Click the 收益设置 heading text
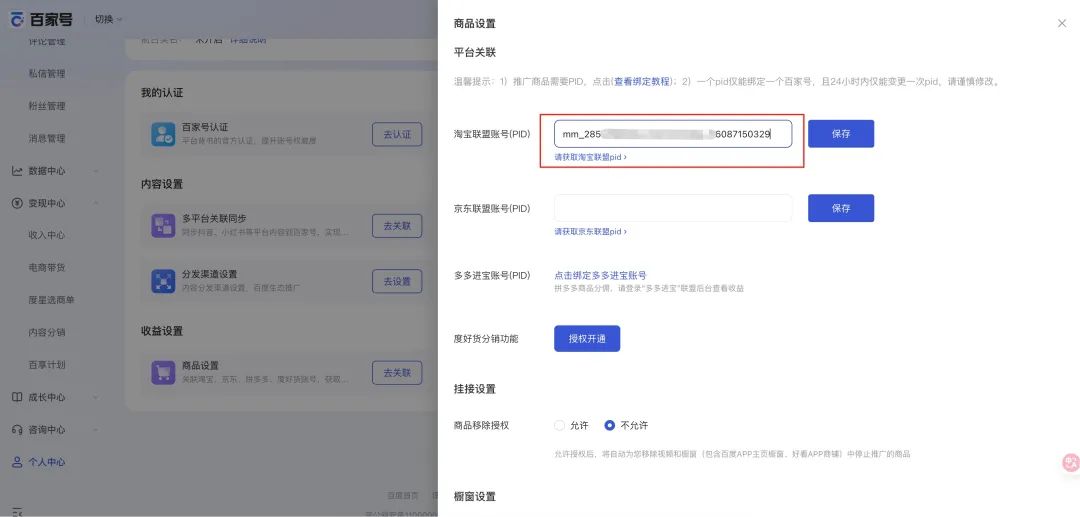The image size is (1080, 517). [x=162, y=331]
